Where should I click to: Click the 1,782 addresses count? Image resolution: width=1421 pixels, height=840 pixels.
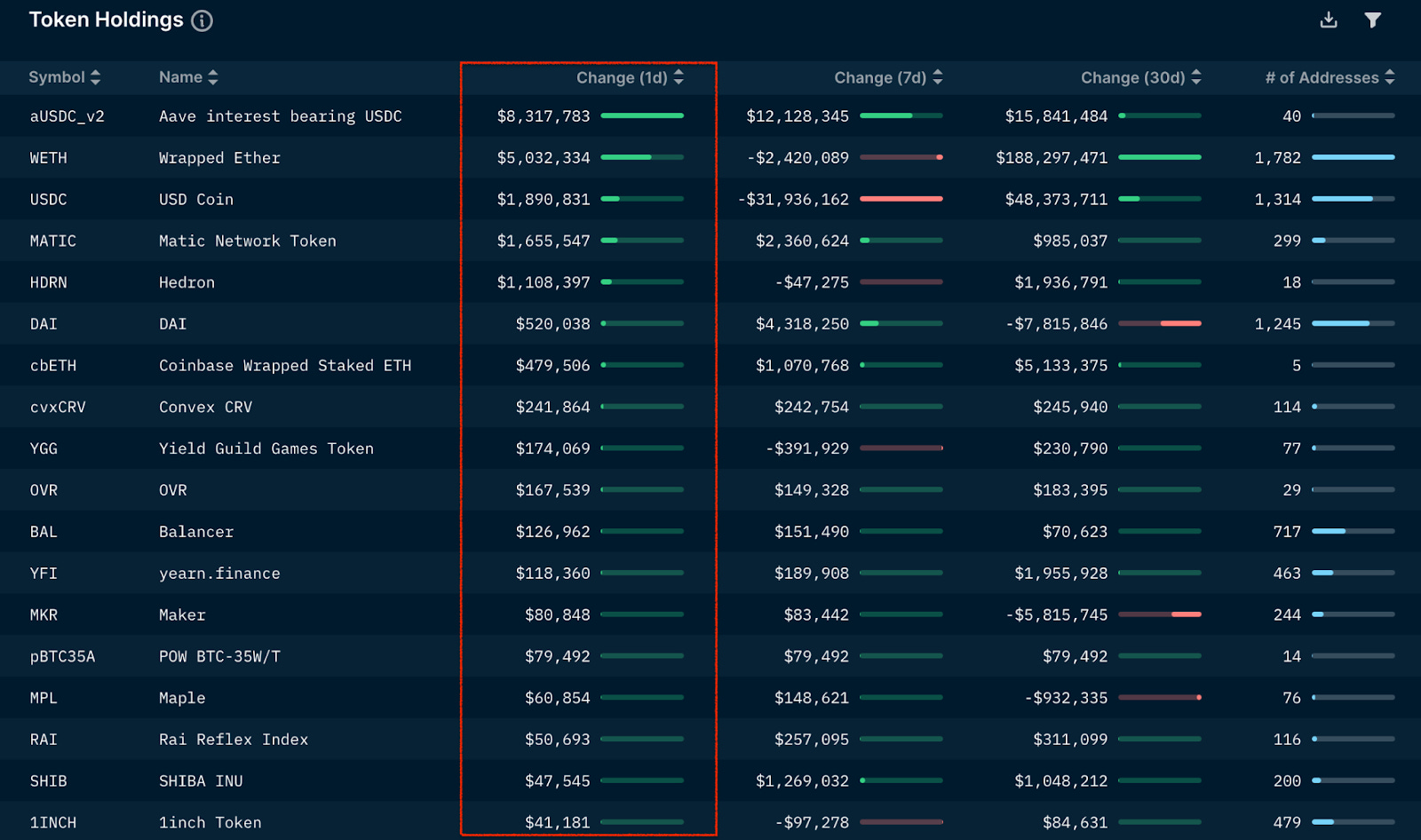[1278, 158]
